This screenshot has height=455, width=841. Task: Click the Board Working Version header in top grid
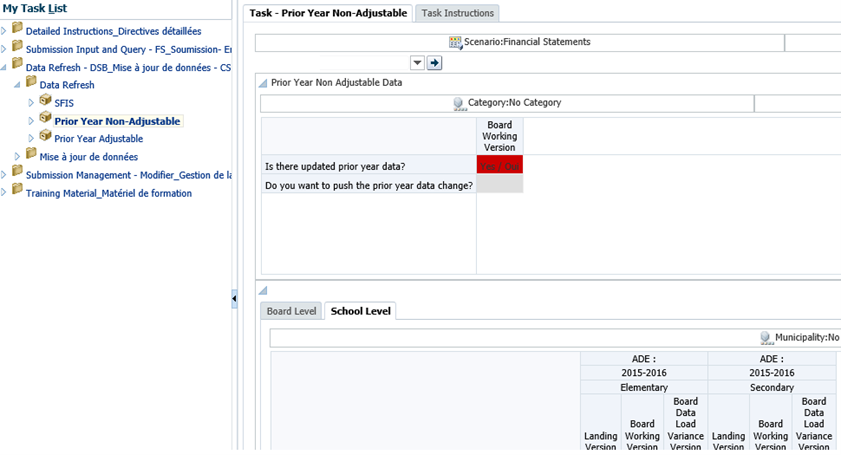point(499,136)
